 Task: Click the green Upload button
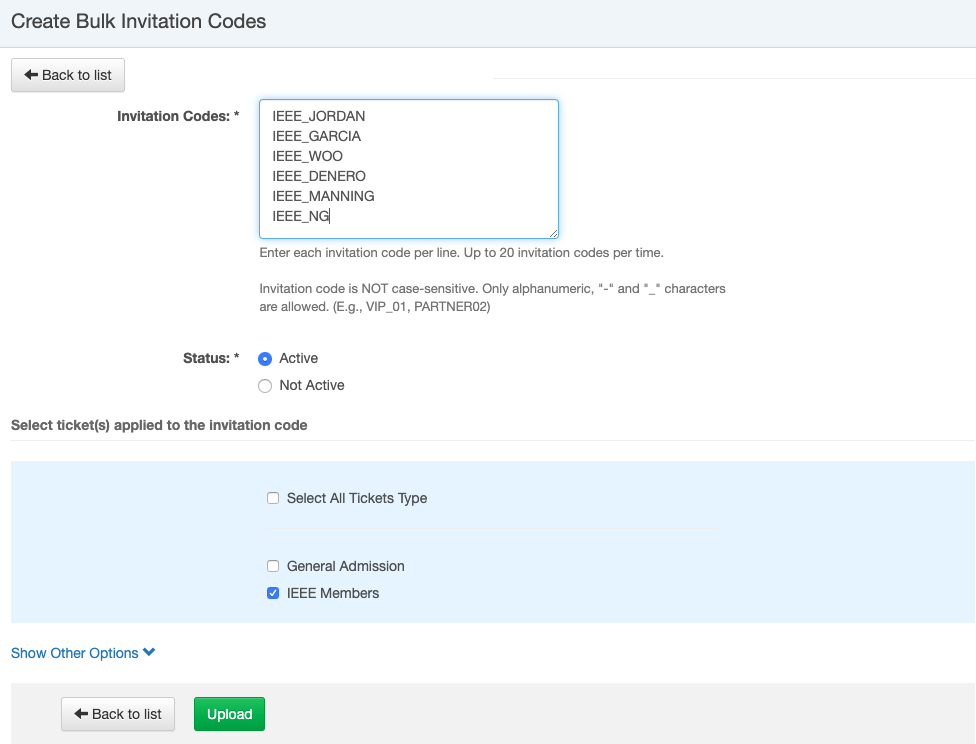230,714
